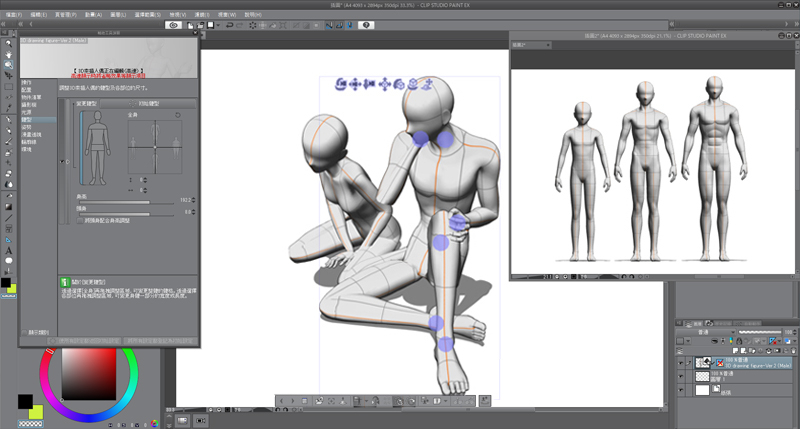Hide the 3D drawing figure layer

coord(683,363)
